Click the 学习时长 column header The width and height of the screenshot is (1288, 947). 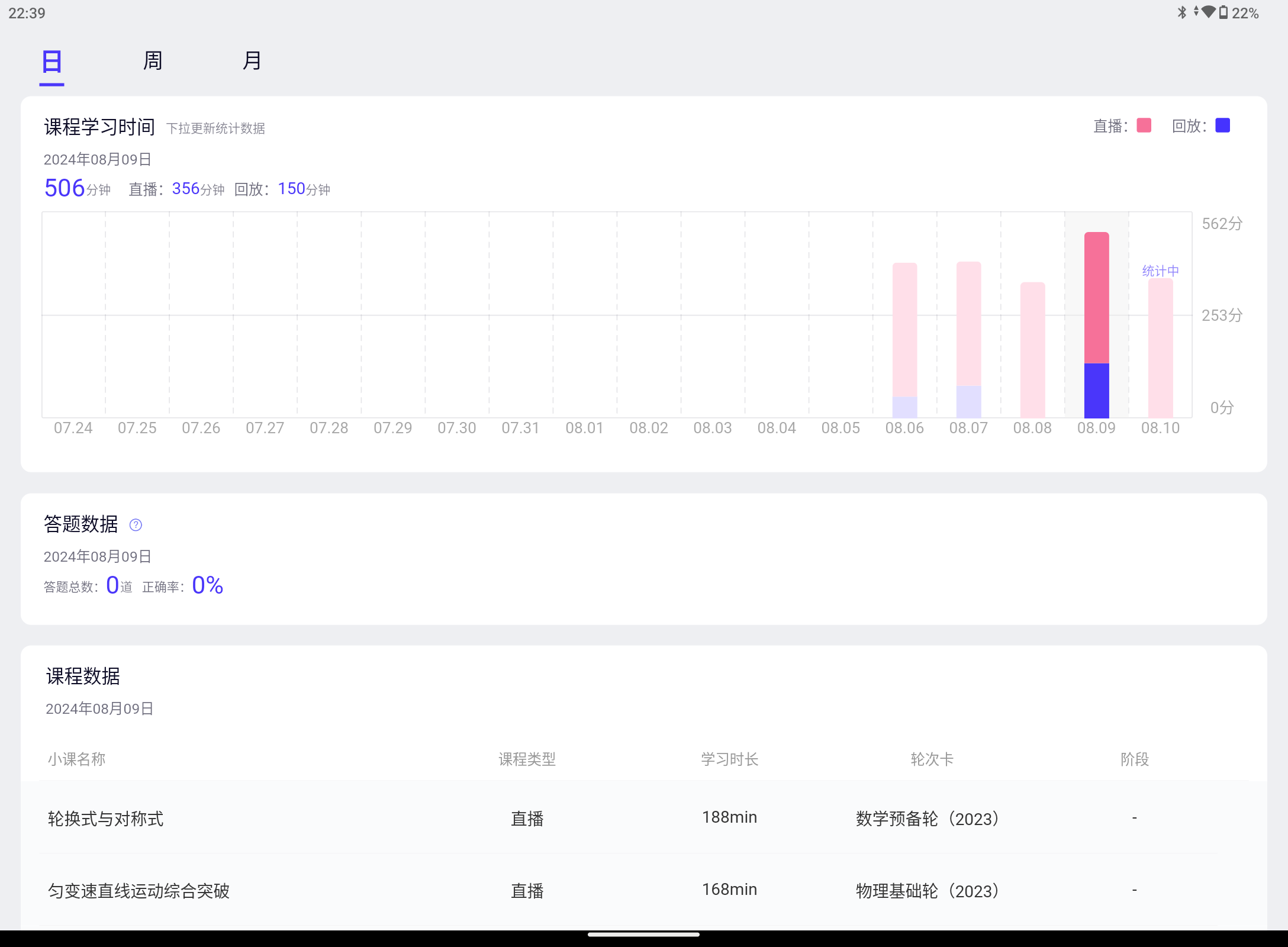tap(729, 759)
